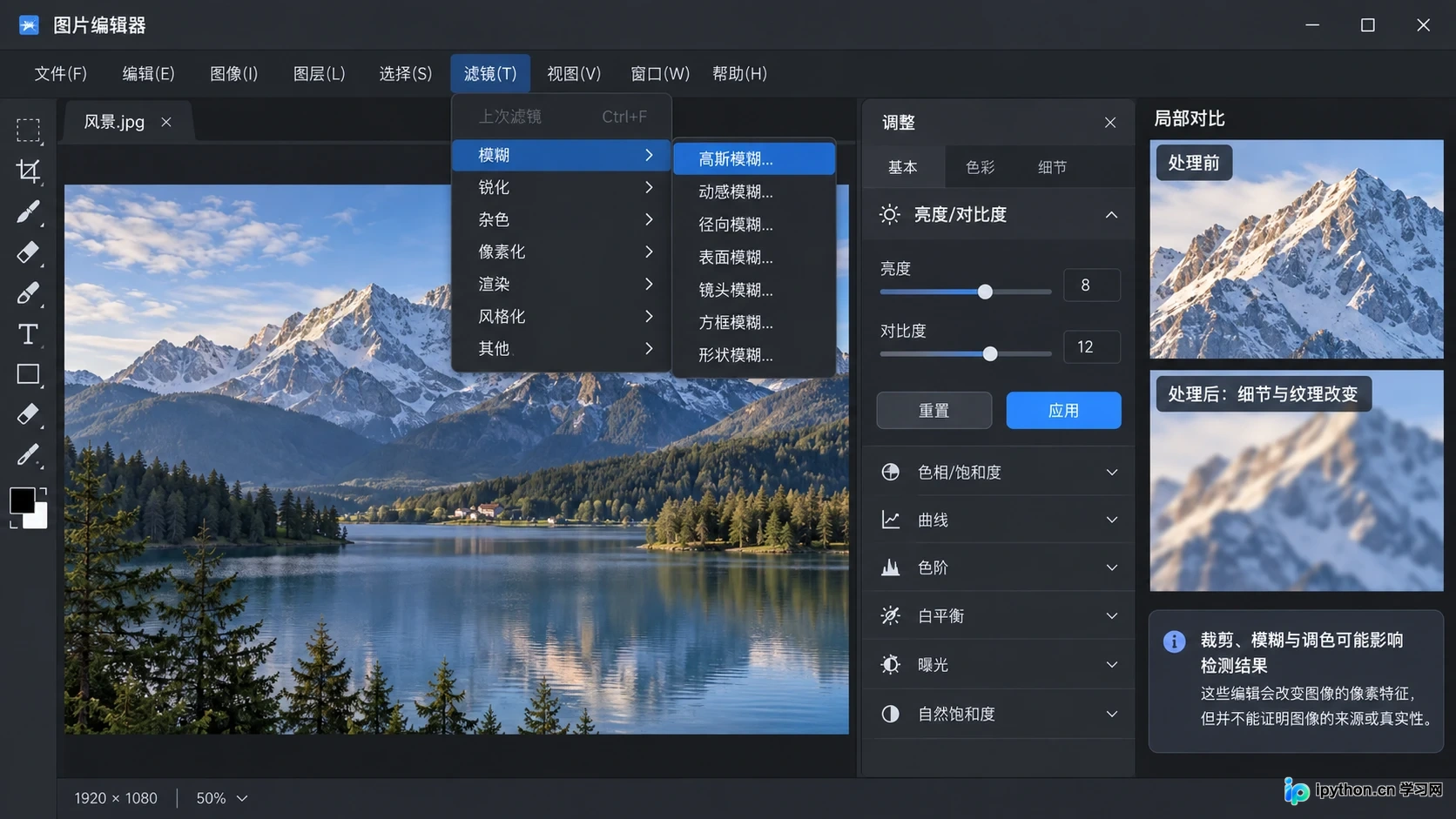Click the 色阶 histogram icon
The height and width of the screenshot is (819, 1456).
tap(890, 567)
